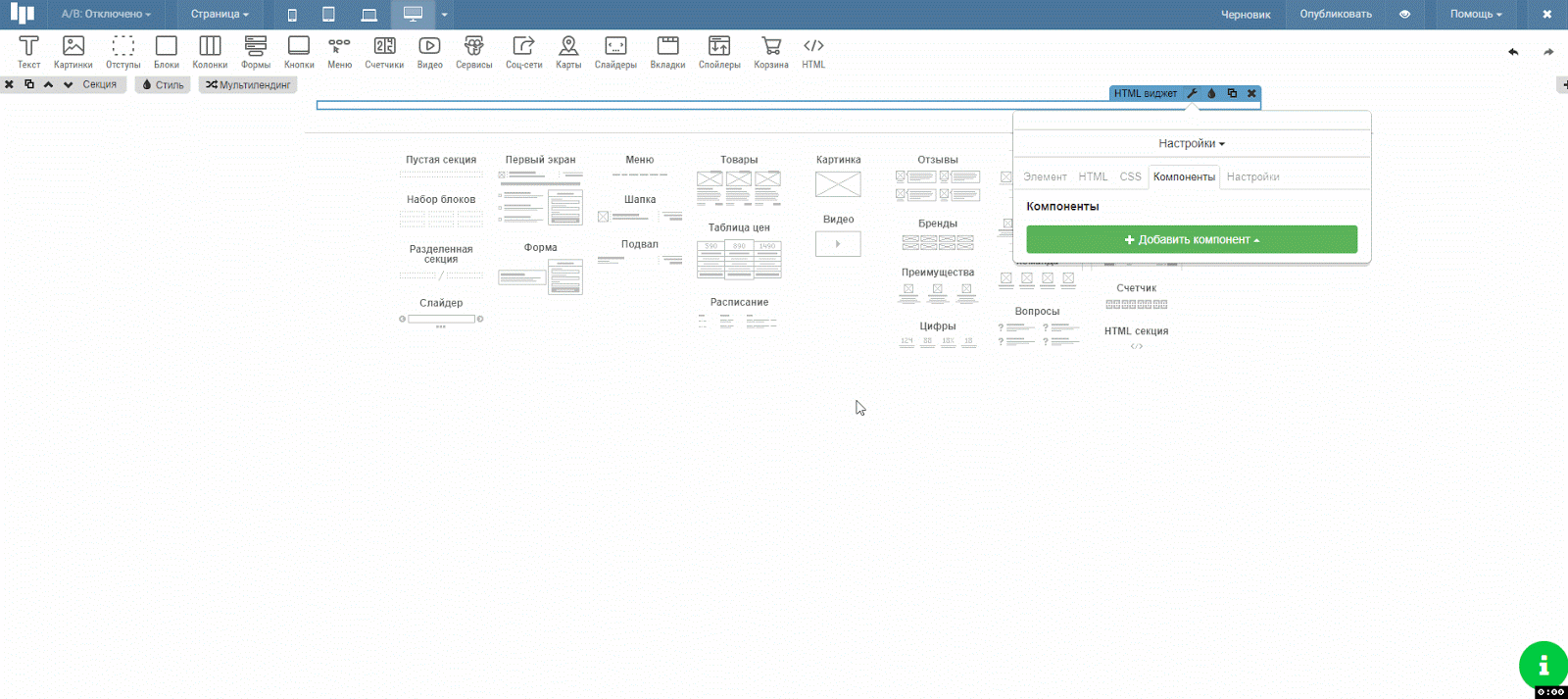The height and width of the screenshot is (699, 1568).
Task: Choose Преимущества section template
Action: pyautogui.click(x=938, y=285)
